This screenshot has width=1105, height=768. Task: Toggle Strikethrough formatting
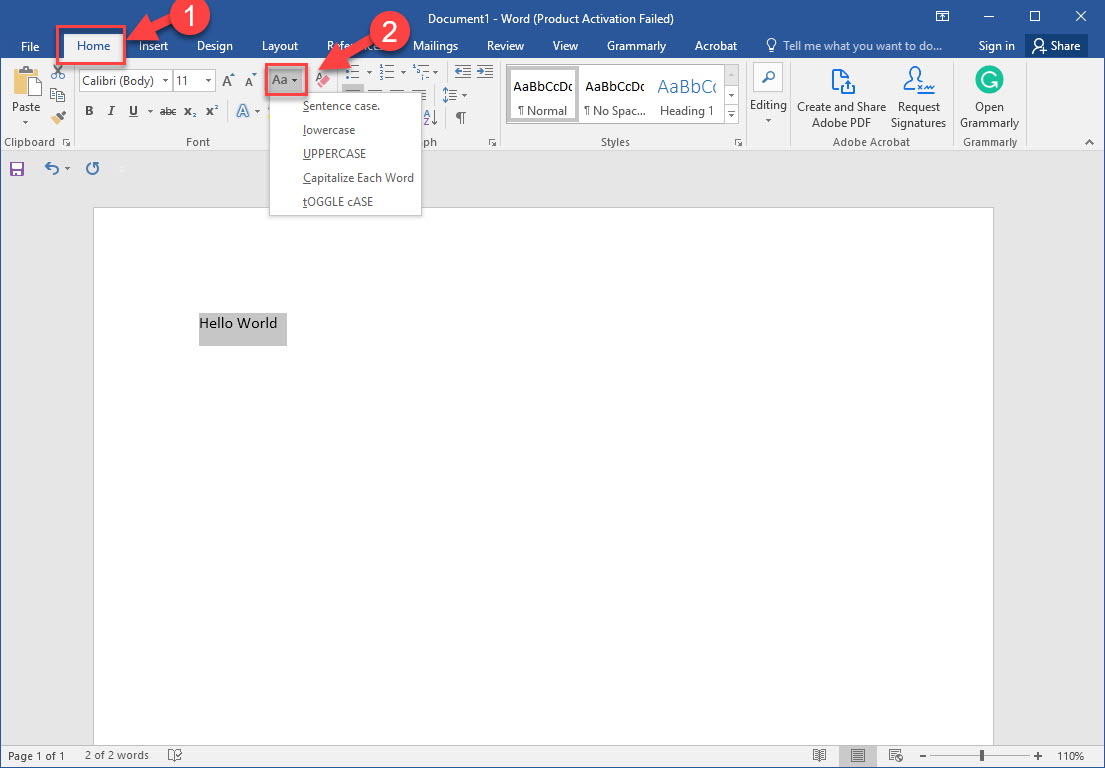[x=168, y=111]
